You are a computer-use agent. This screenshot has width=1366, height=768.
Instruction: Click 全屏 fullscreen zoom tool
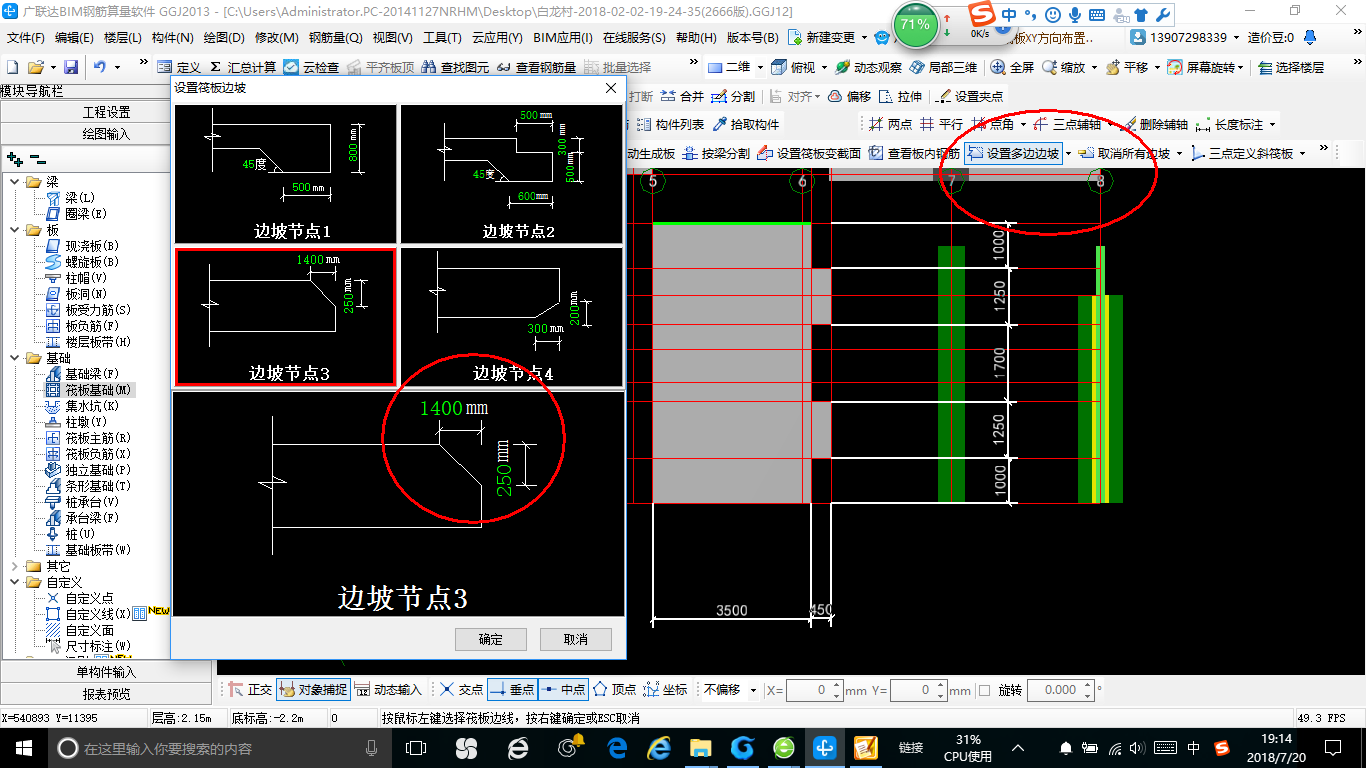pos(1012,67)
